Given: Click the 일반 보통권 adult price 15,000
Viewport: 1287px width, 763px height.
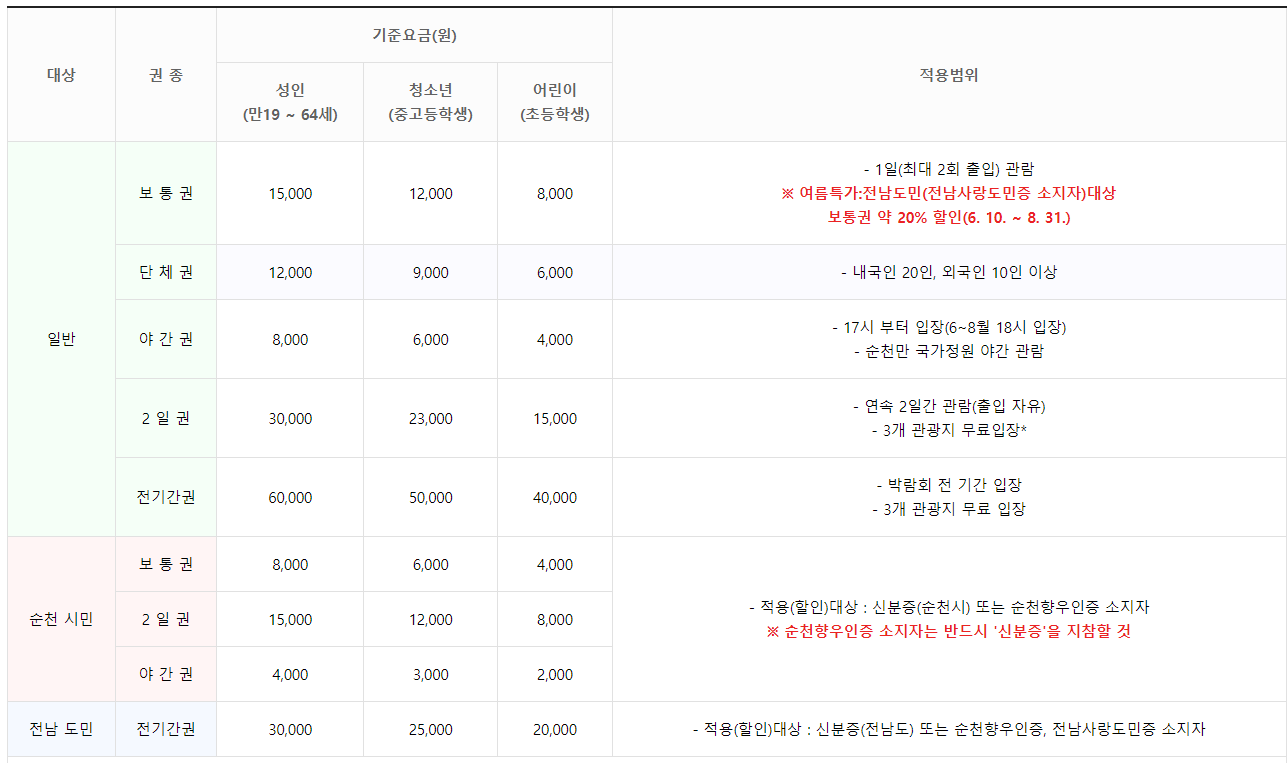Looking at the screenshot, I should pos(290,193).
